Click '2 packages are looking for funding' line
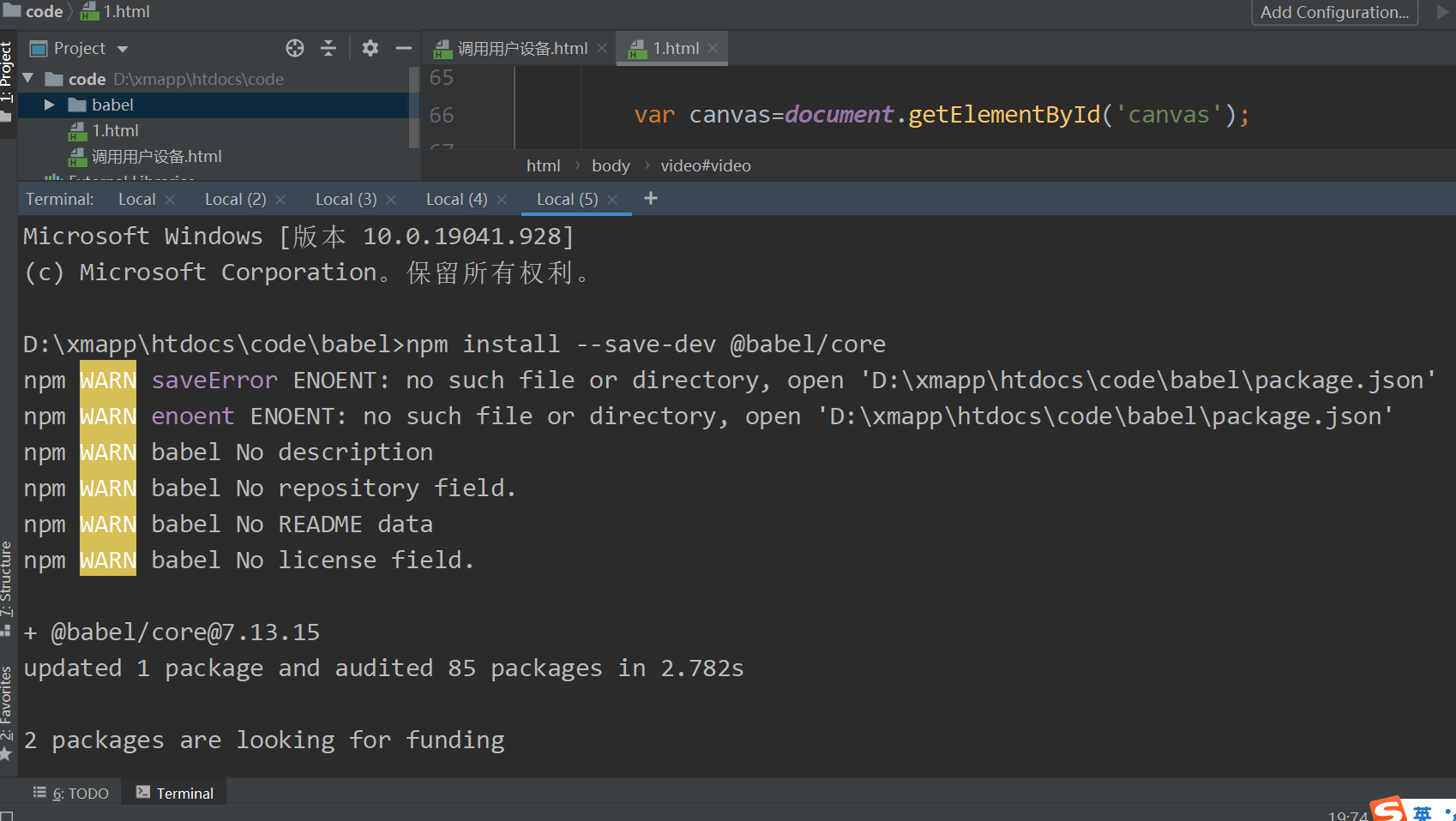The image size is (1456, 821). (264, 740)
